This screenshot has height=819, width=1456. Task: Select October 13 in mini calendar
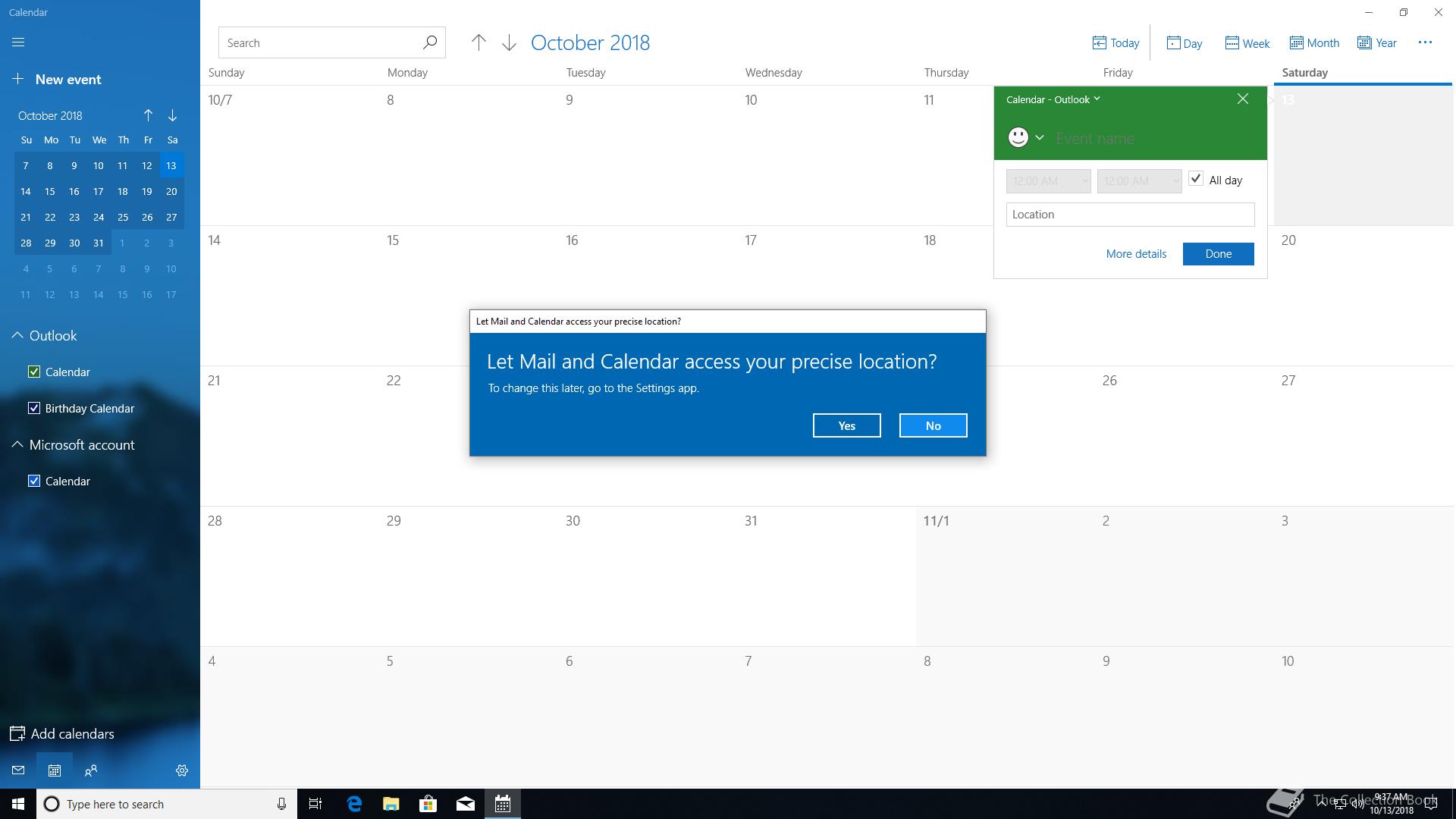click(x=171, y=165)
